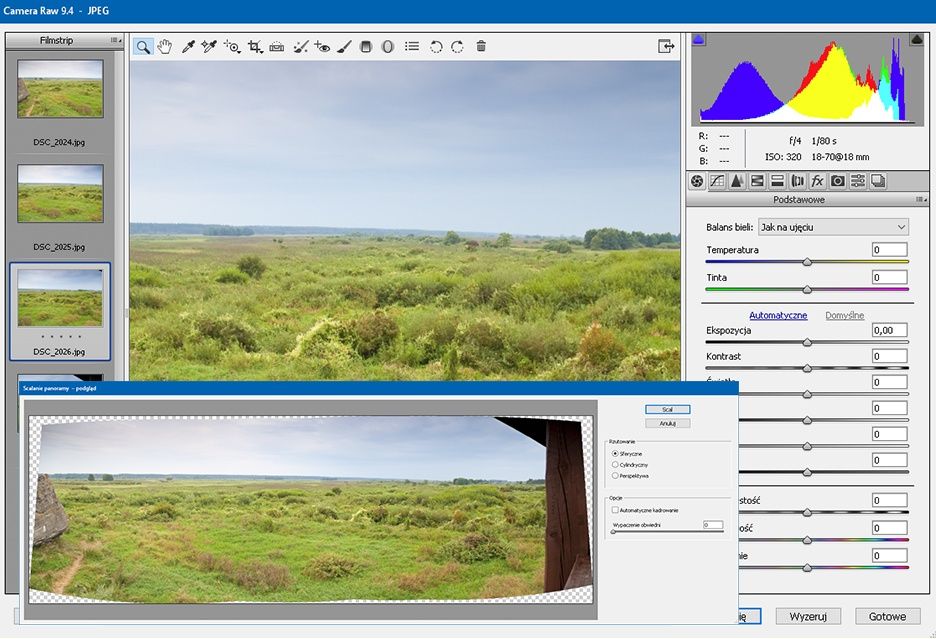Open the Detail panel tab
Screen dimensions: 936x639
[737, 181]
